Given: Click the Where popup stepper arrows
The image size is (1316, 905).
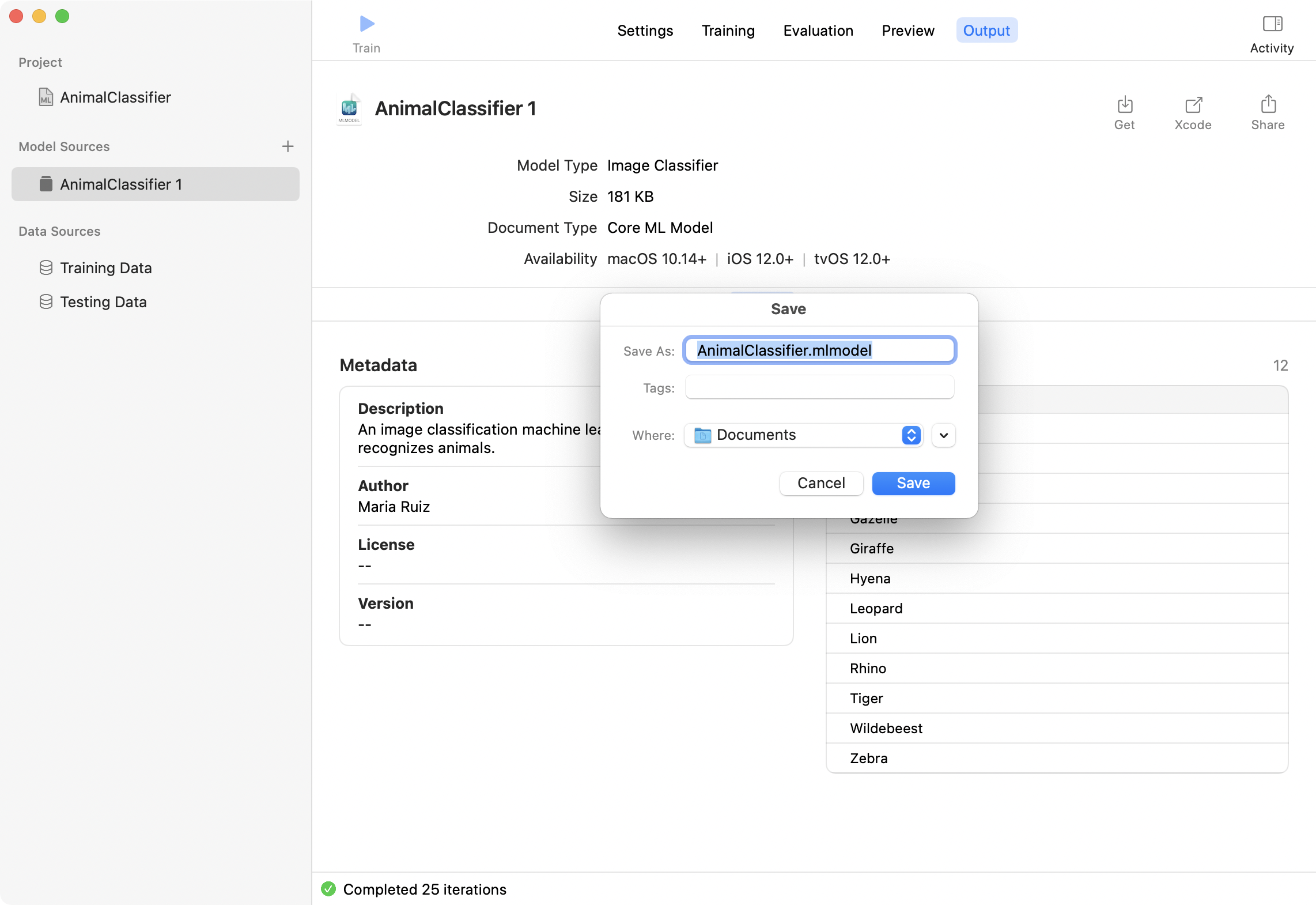Looking at the screenshot, I should coord(911,435).
